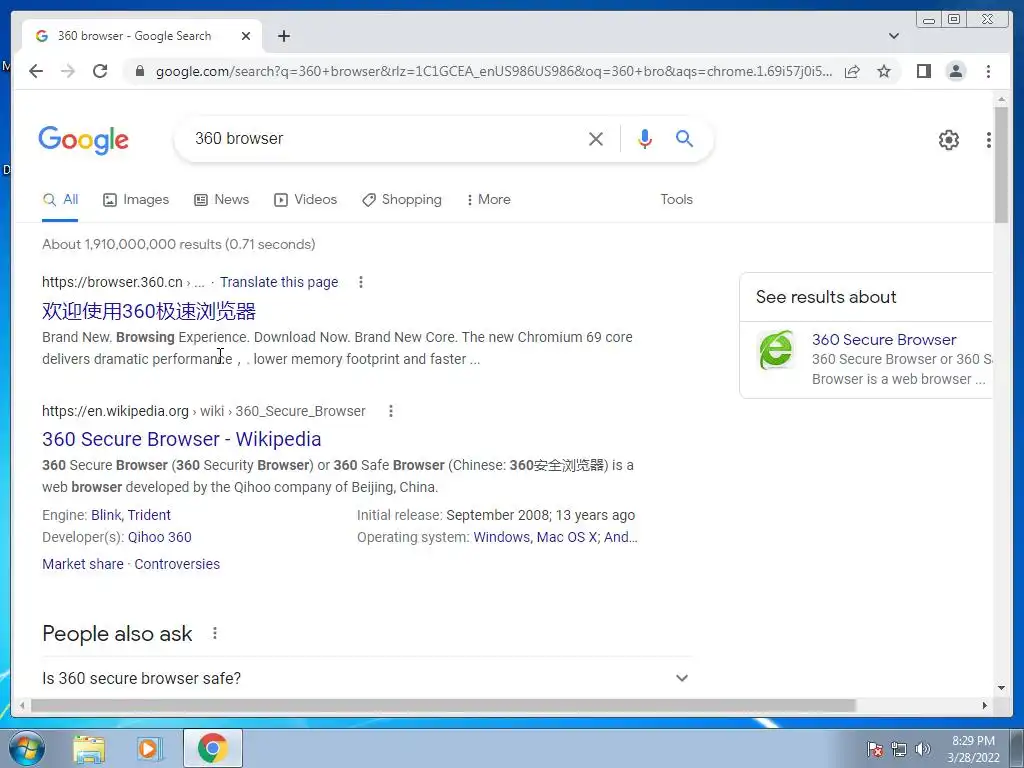Viewport: 1024px width, 768px height.
Task: Open options dots for Wikipedia result
Action: (391, 411)
